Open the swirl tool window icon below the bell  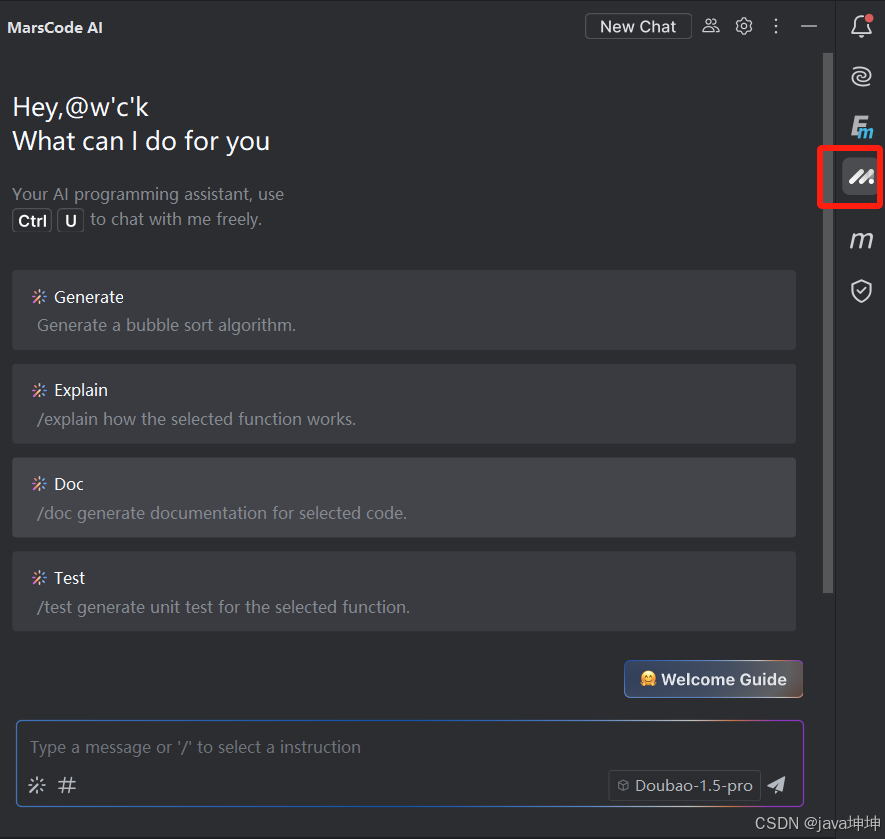861,76
